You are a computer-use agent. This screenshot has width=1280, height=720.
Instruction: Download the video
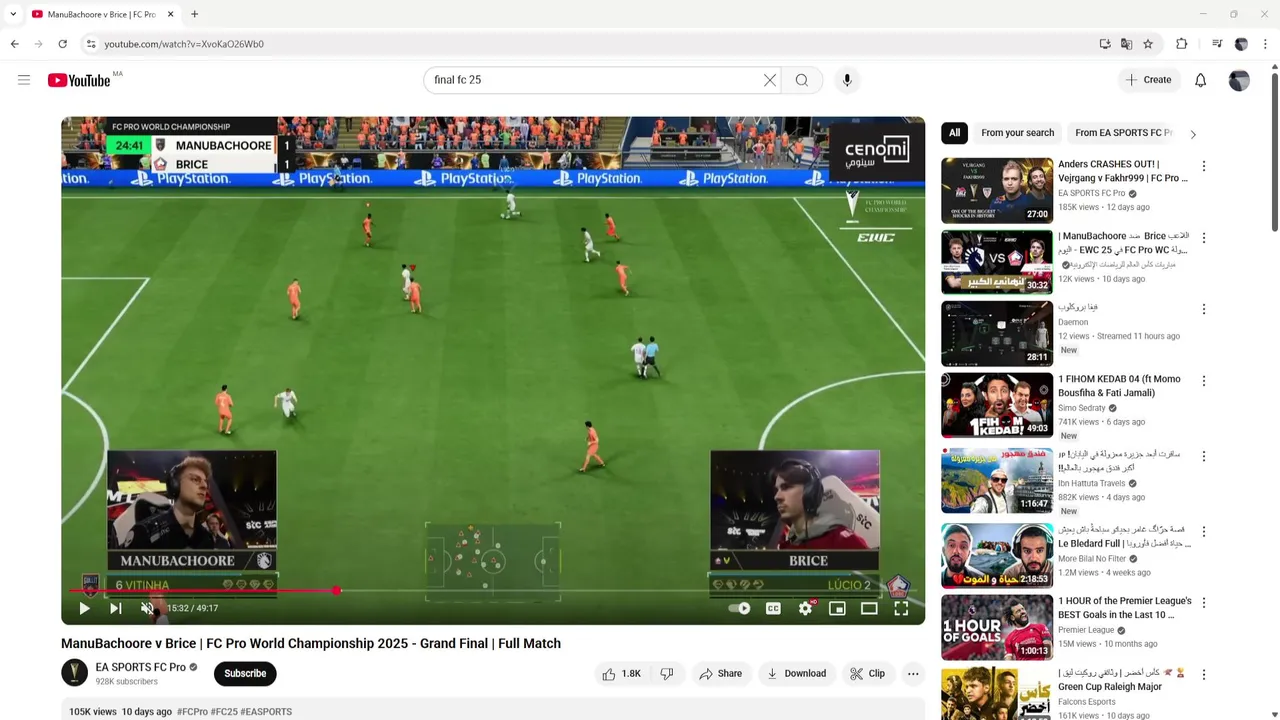(x=796, y=674)
